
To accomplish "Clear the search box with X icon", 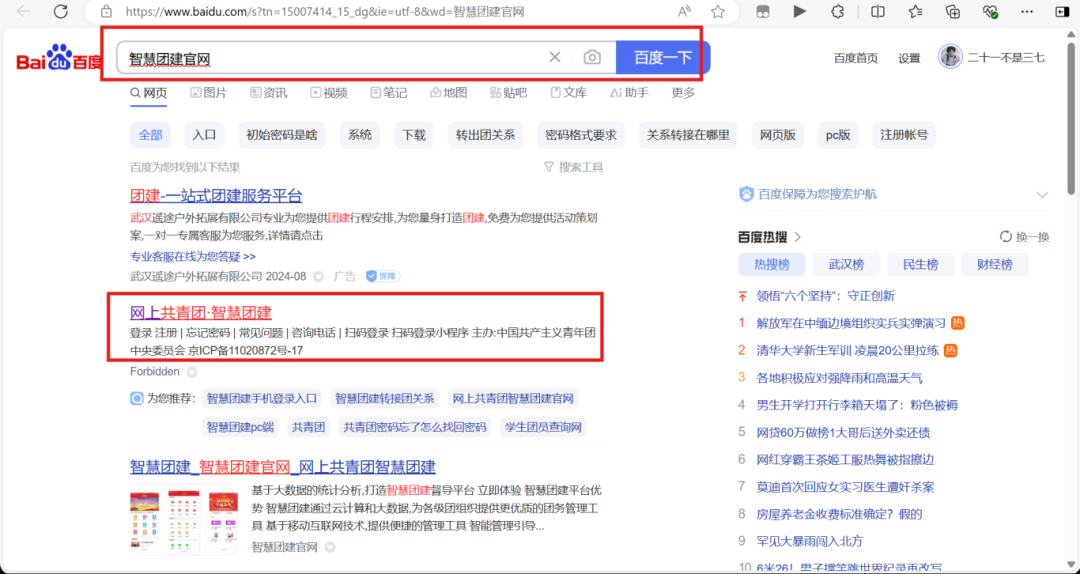I will pos(554,57).
